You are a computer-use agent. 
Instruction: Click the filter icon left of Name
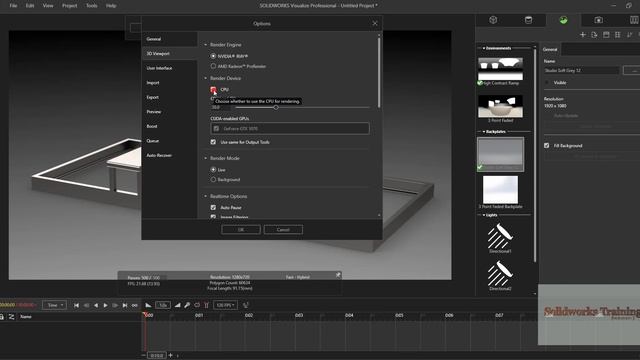point(11,316)
